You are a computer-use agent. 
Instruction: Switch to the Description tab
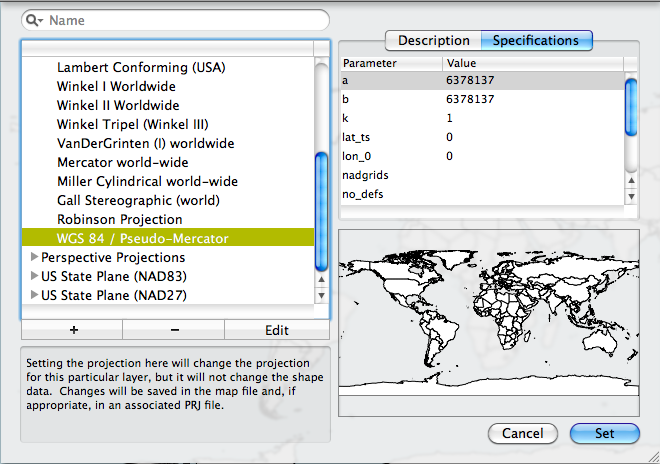433,41
